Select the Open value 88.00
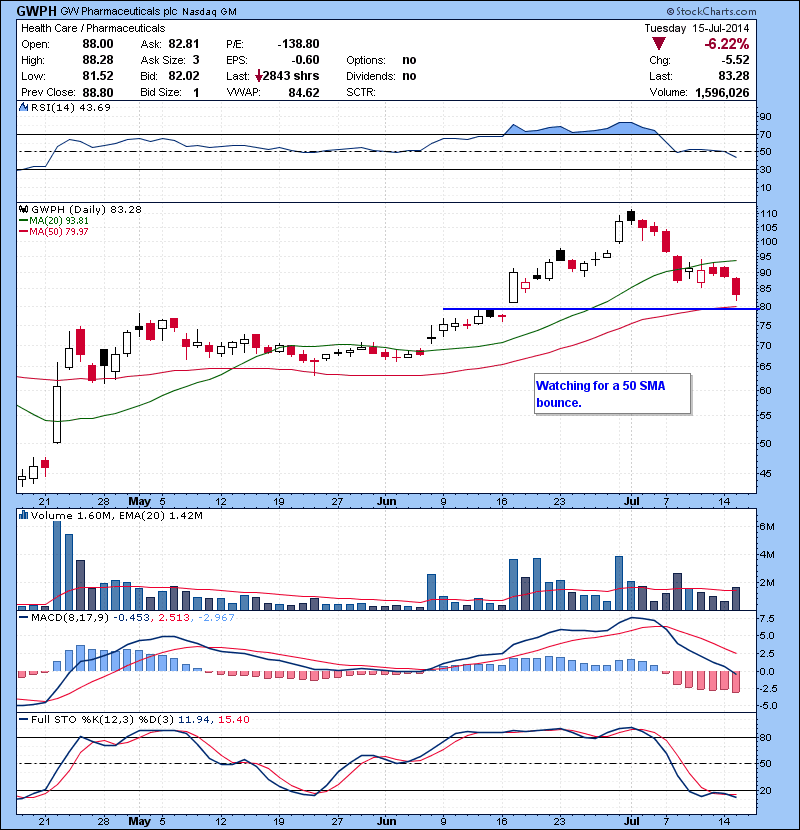800x830 pixels. click(x=98, y=44)
